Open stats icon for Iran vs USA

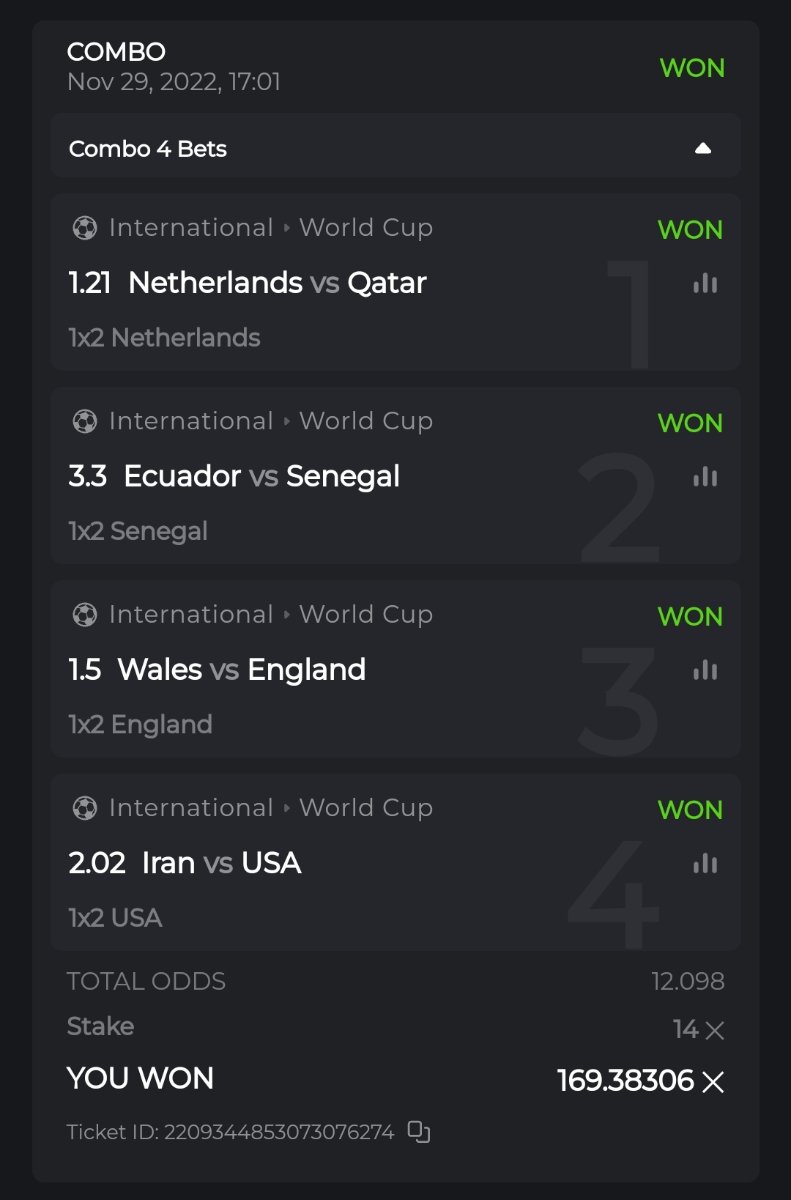tap(705, 862)
